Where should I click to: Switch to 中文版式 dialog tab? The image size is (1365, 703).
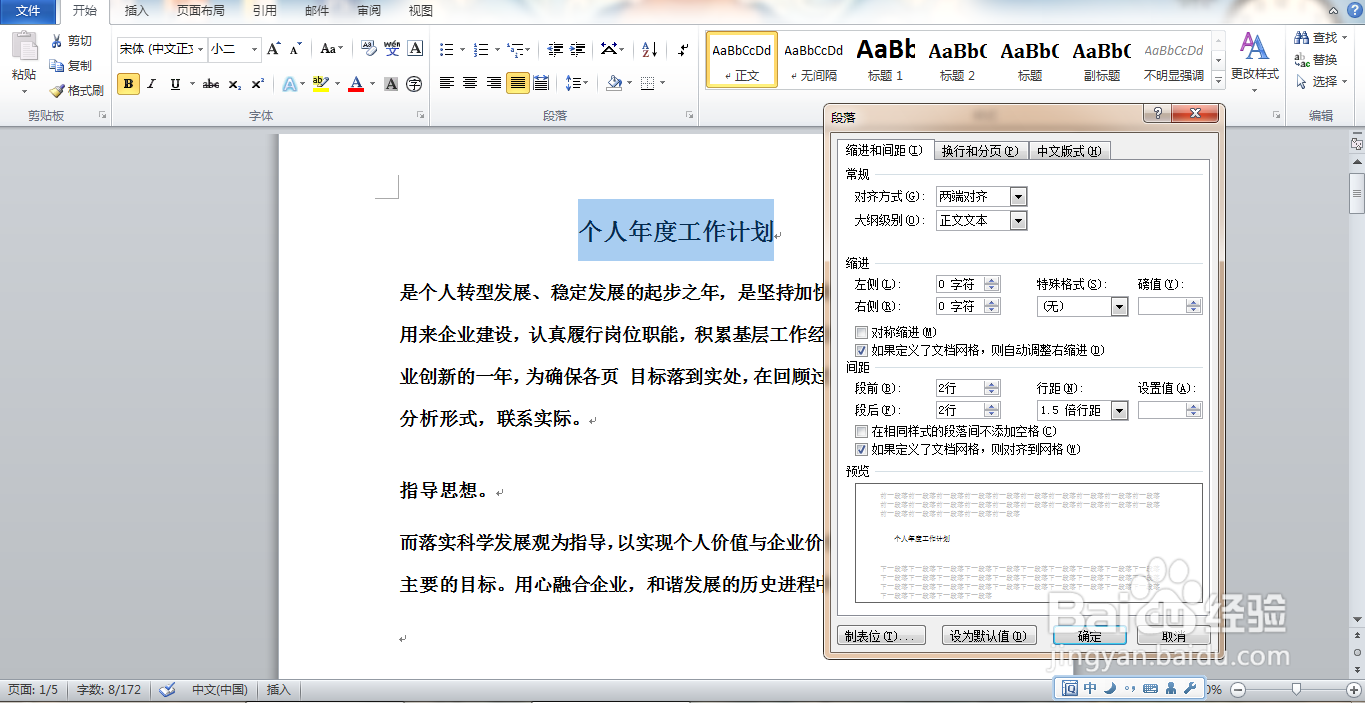click(1069, 151)
